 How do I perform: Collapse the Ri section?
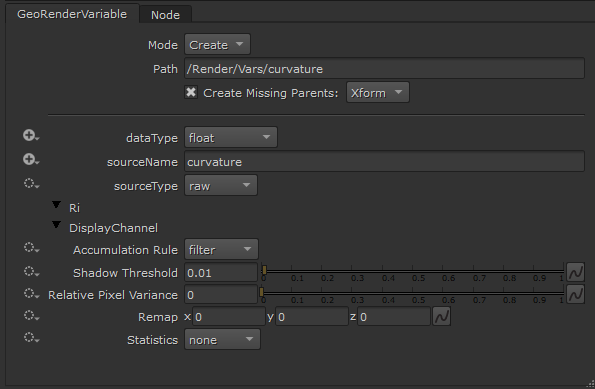[x=56, y=205]
